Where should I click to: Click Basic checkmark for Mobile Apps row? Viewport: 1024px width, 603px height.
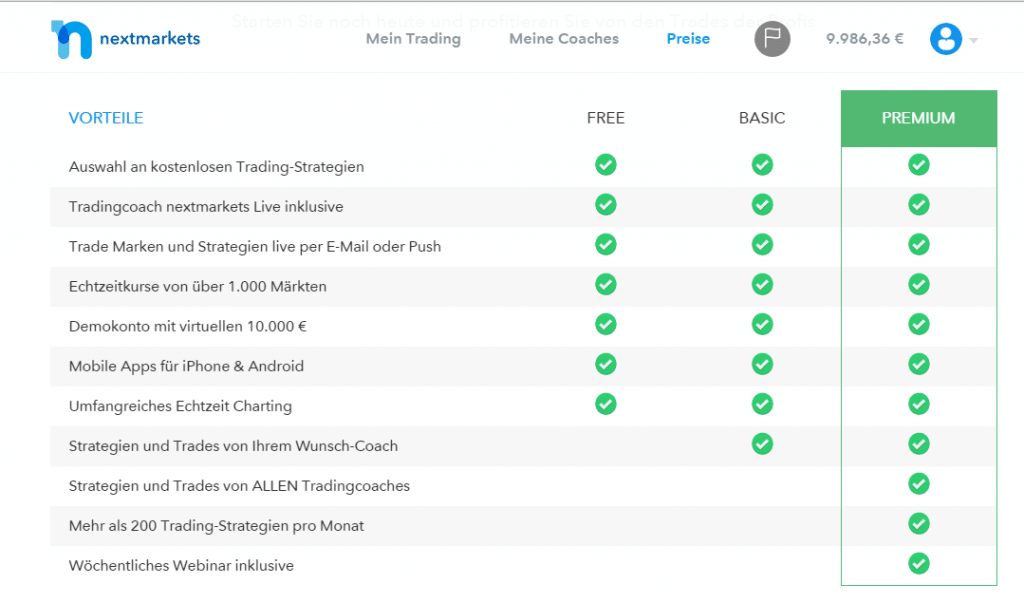tap(762, 364)
